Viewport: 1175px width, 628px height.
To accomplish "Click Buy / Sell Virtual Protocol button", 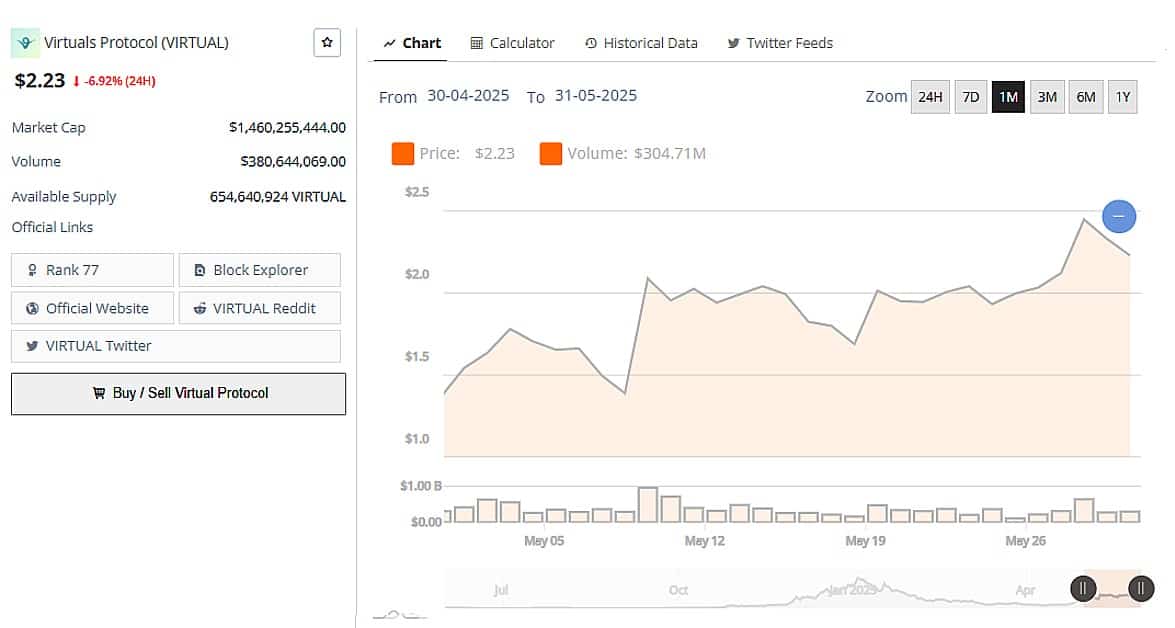I will click(178, 393).
